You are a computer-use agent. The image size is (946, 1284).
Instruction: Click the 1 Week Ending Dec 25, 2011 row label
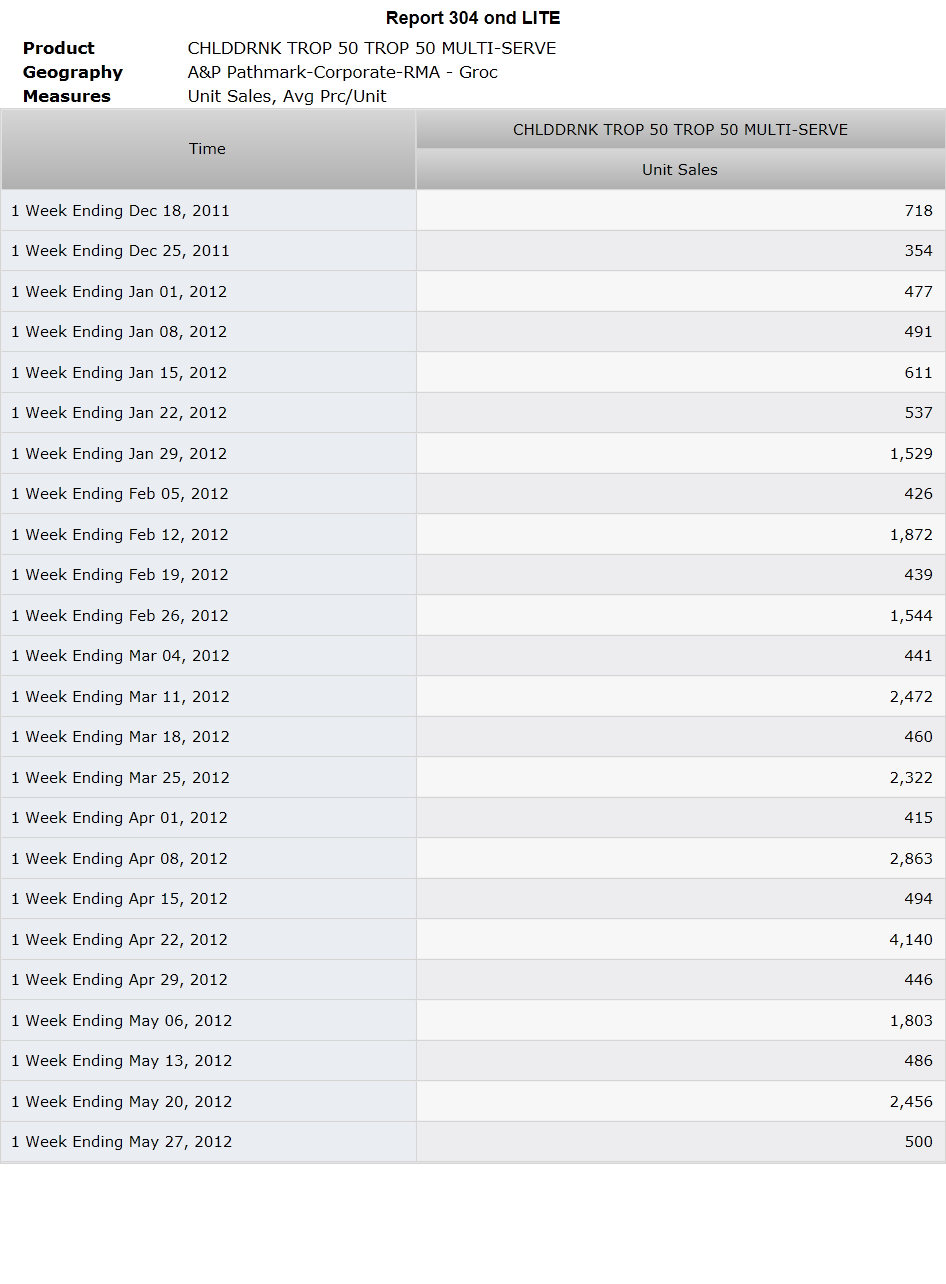120,251
